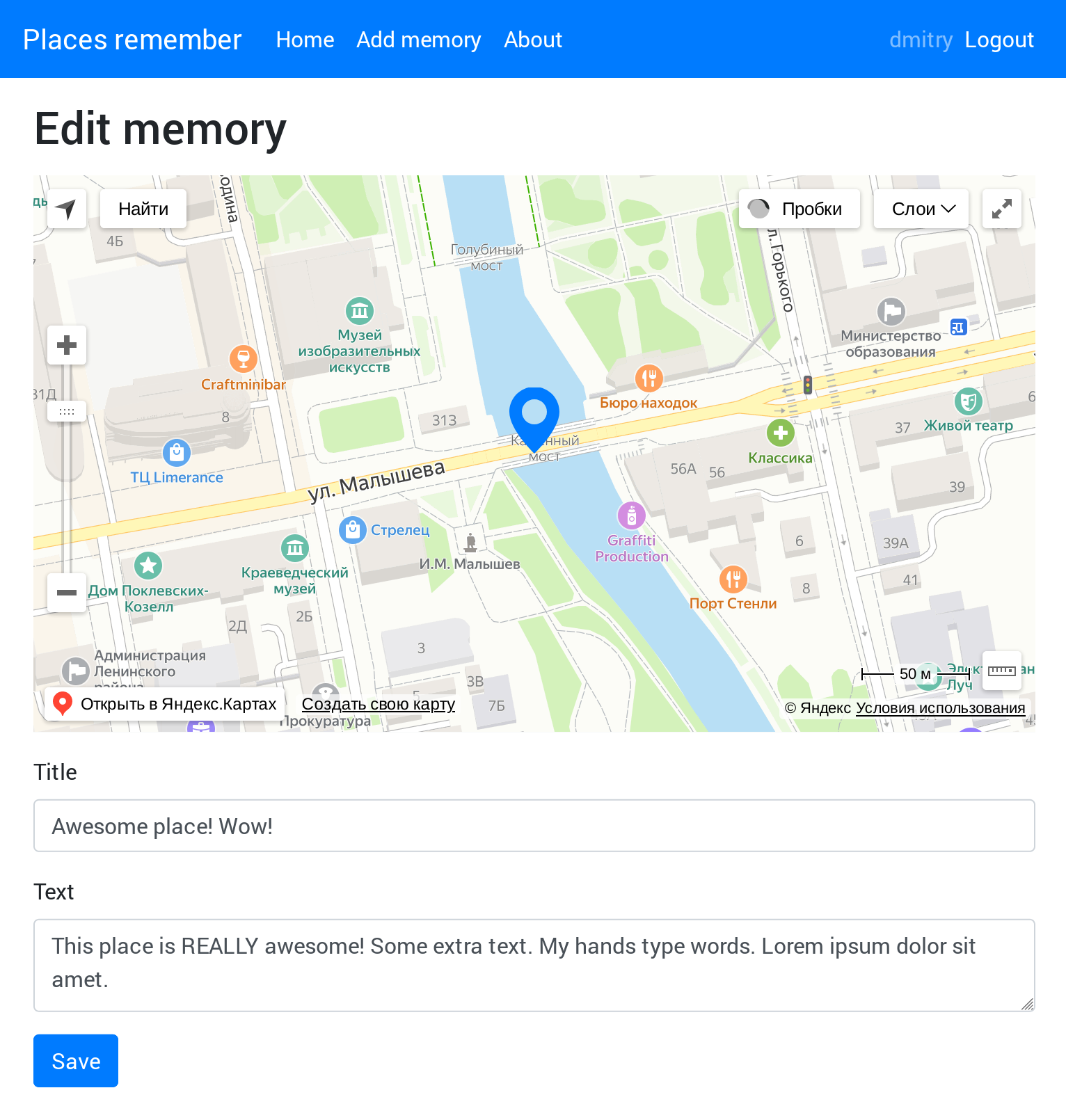
Task: Expand the Слои layers dropdown
Action: click(x=921, y=209)
